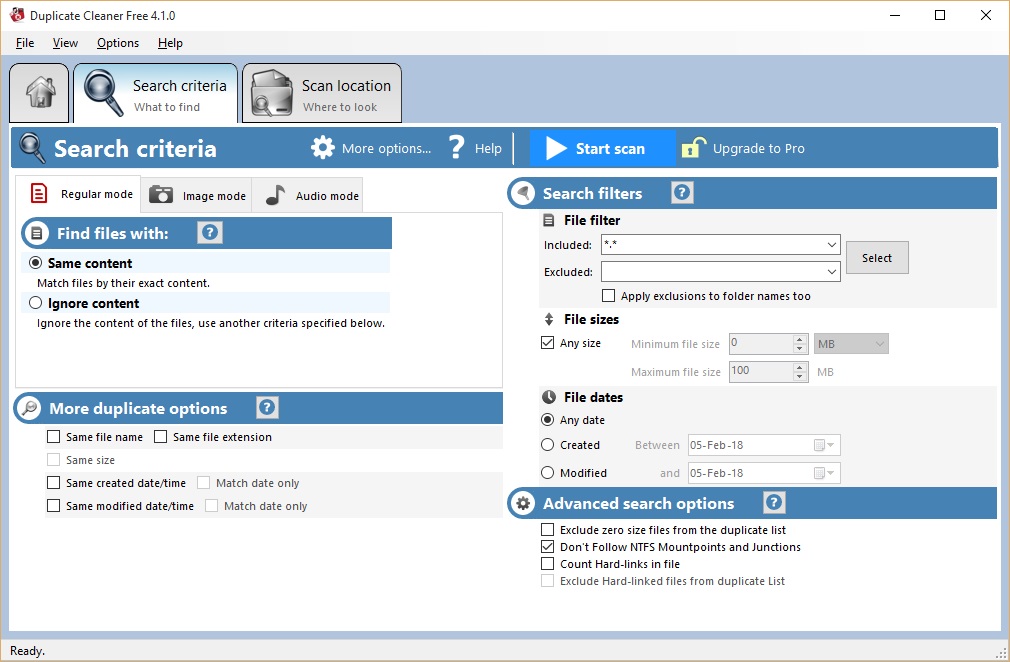This screenshot has width=1010, height=662.
Task: Click the Select button for file filter
Action: tap(877, 258)
